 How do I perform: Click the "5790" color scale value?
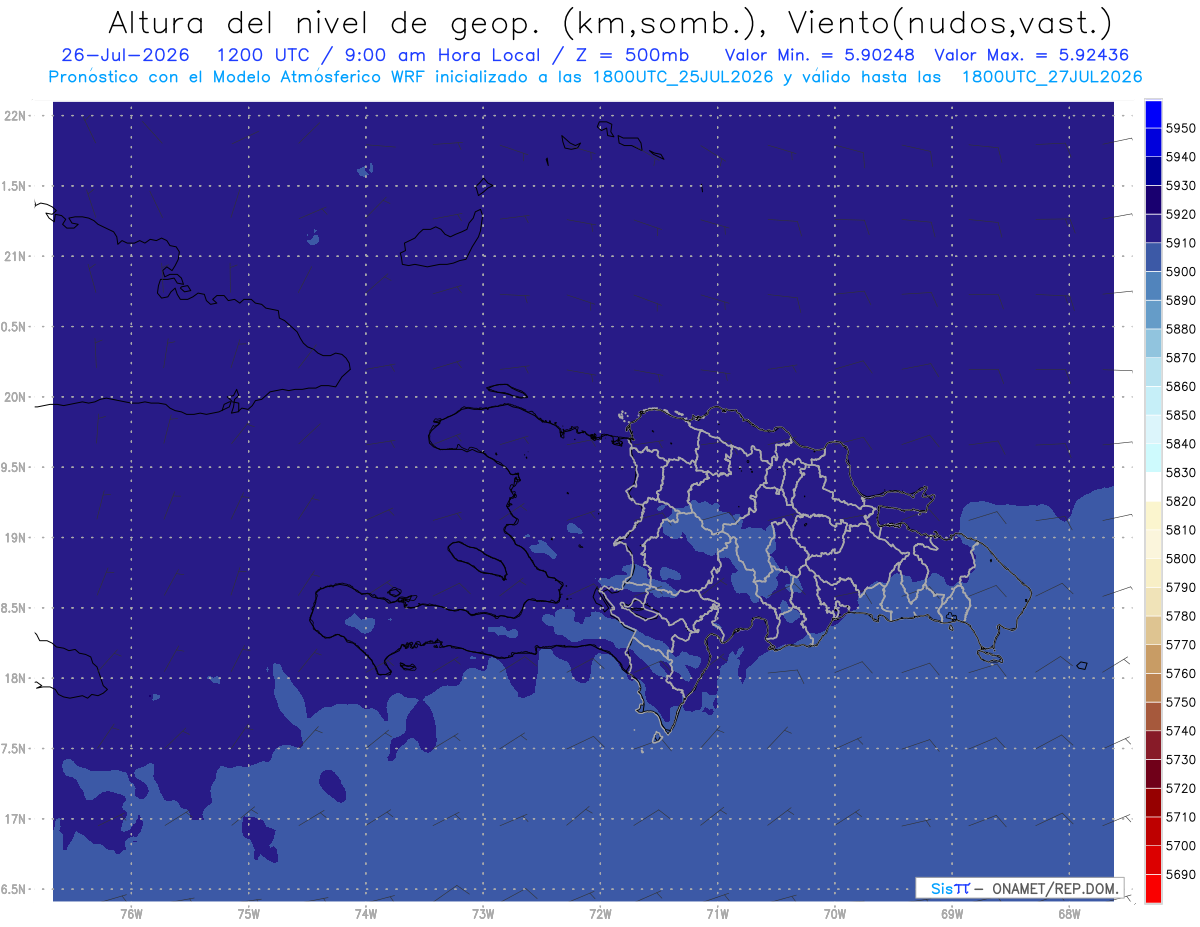click(x=1181, y=587)
